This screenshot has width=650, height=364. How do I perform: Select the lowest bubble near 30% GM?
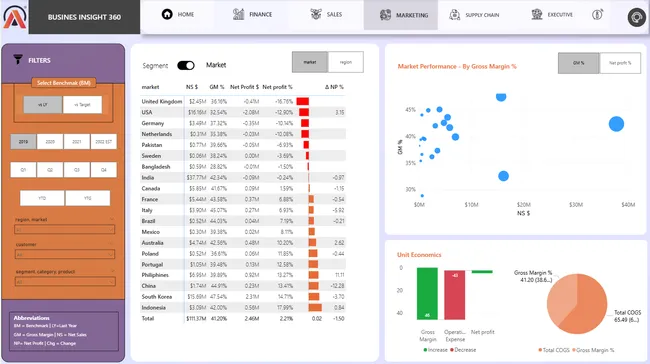(x=422, y=195)
